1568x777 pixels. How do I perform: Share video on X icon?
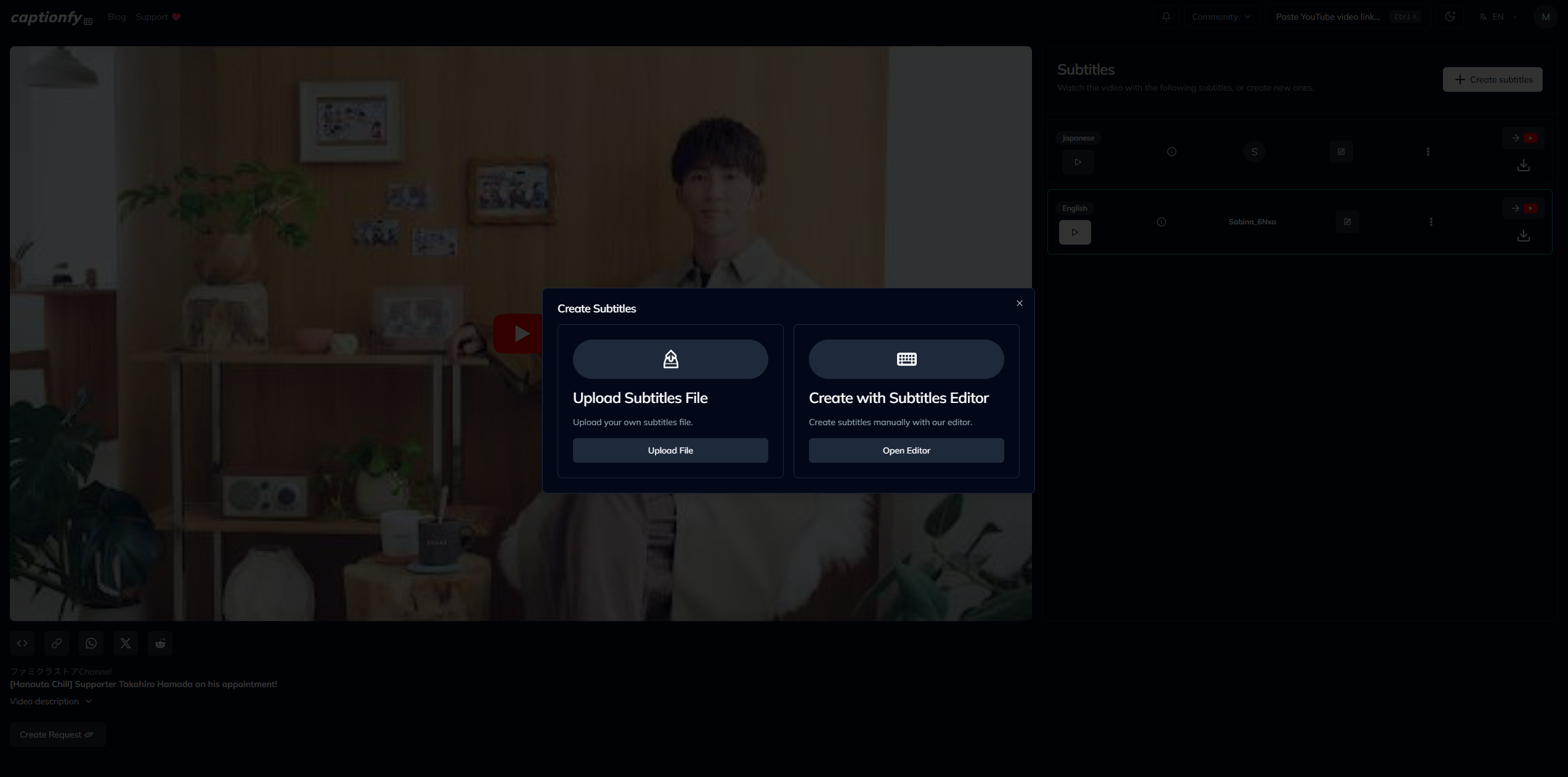click(126, 643)
